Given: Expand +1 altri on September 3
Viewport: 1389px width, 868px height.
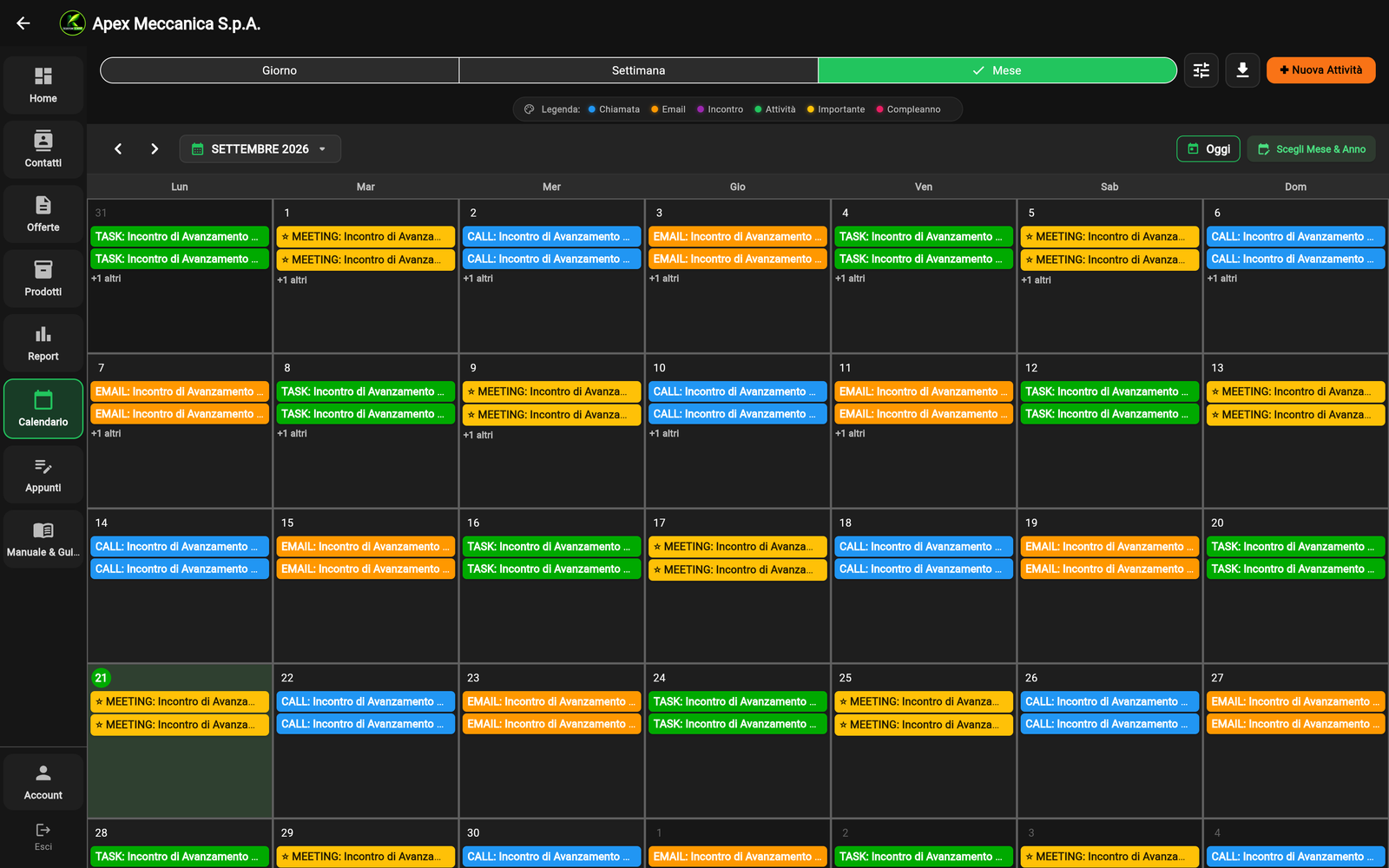Looking at the screenshot, I should [x=664, y=279].
